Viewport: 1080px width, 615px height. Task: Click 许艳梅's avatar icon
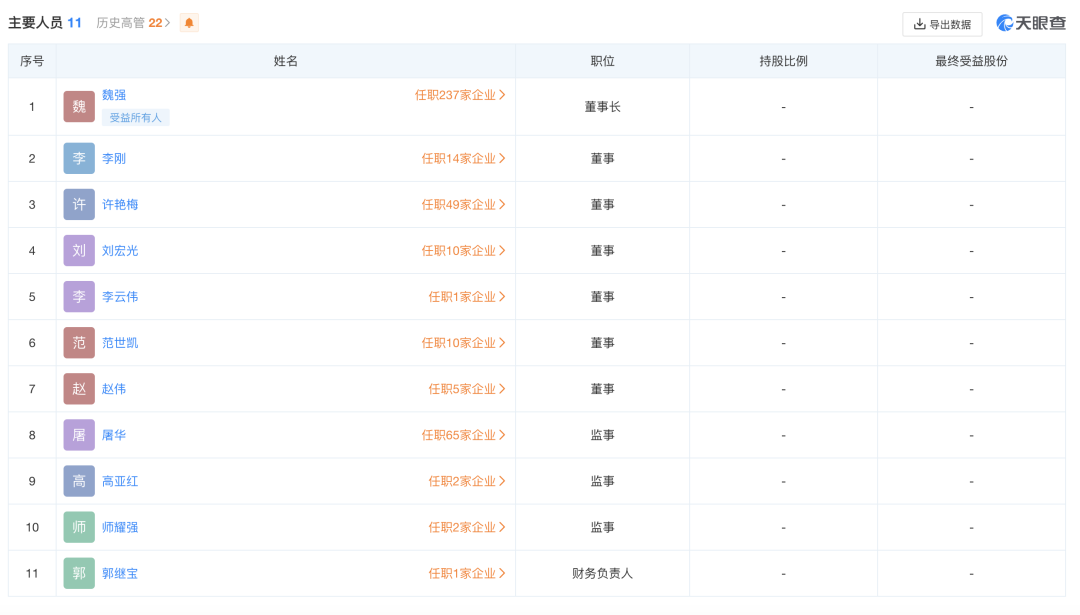[x=79, y=205]
